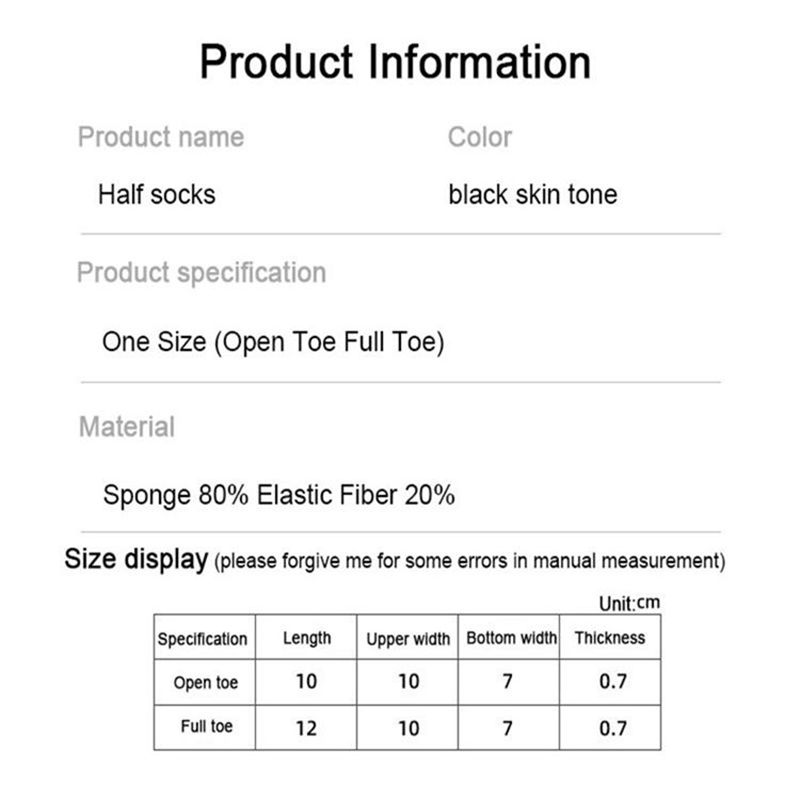Select the black skin tone value
Screen dimensions: 800x800
(x=532, y=194)
